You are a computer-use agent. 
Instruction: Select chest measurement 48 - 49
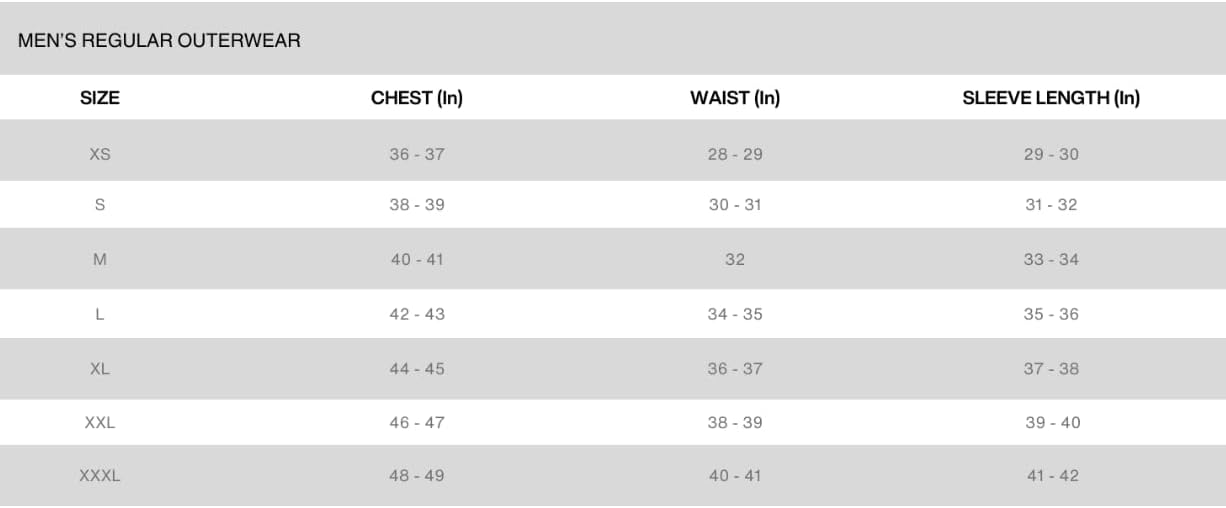click(x=417, y=476)
